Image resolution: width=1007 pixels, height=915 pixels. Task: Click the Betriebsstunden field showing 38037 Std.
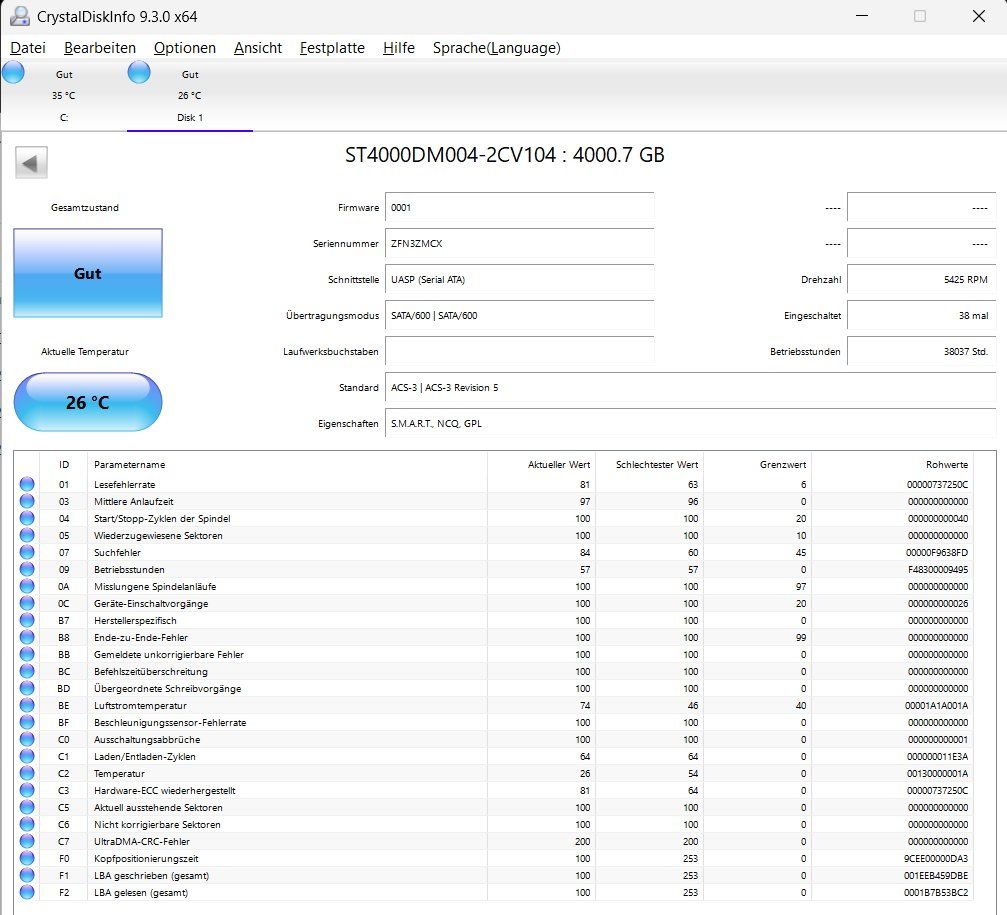point(922,351)
